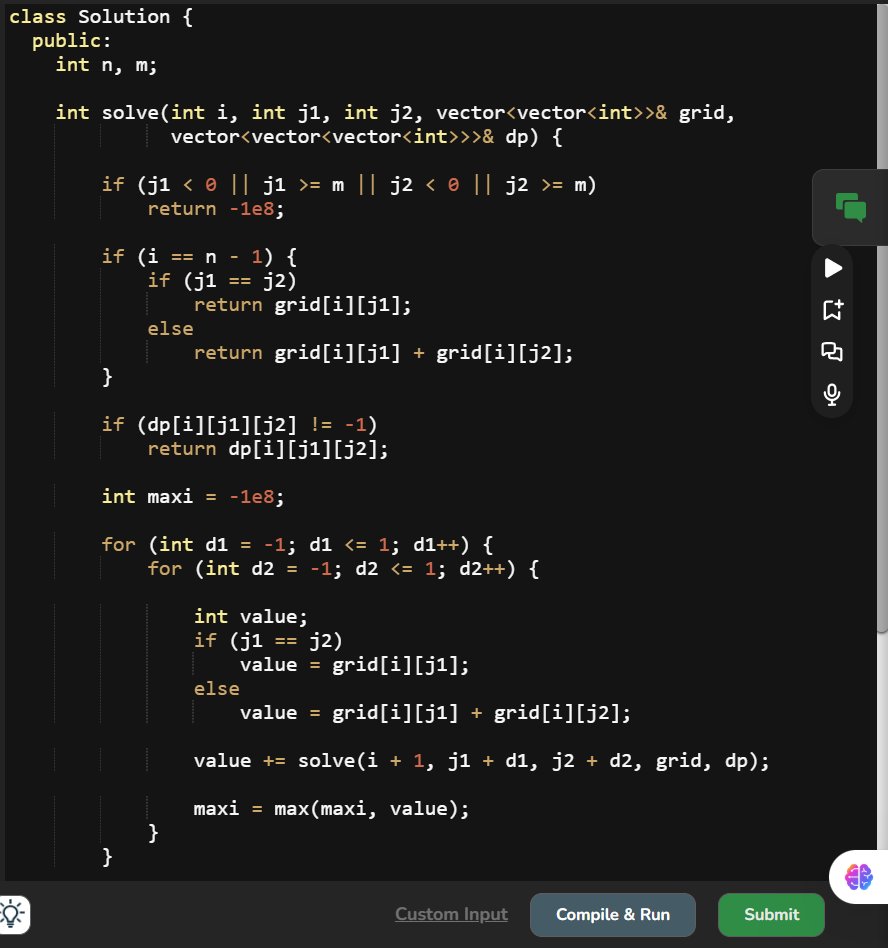
Task: Click on 'class Solution {' line
Action: click(101, 16)
